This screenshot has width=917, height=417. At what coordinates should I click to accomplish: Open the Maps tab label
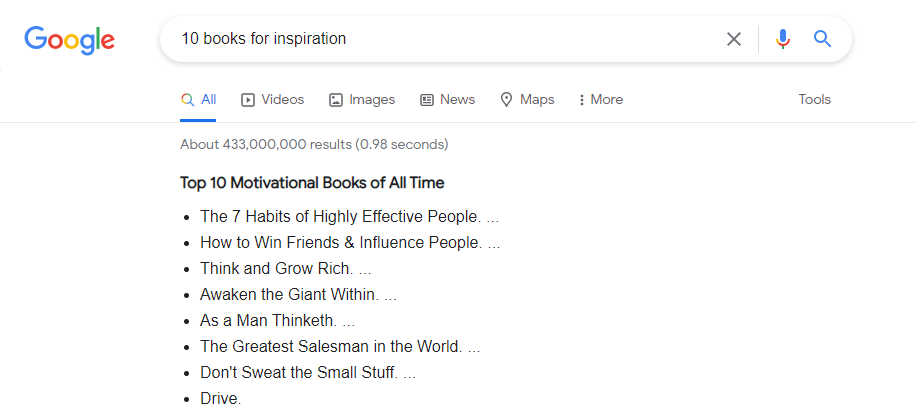pyautogui.click(x=537, y=100)
